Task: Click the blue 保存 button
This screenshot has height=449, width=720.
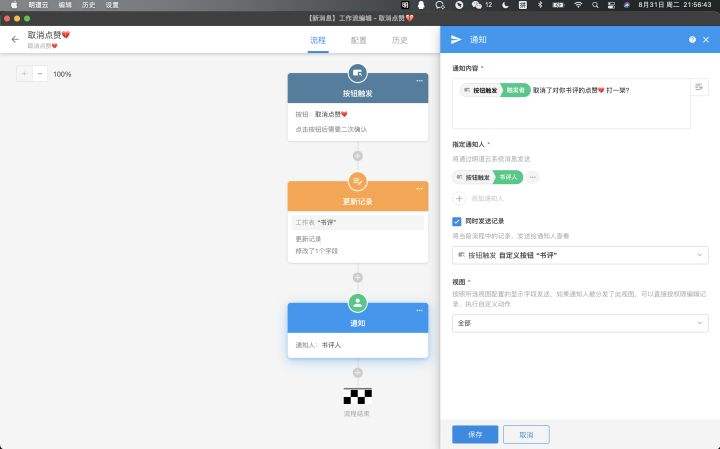Action: (475, 434)
